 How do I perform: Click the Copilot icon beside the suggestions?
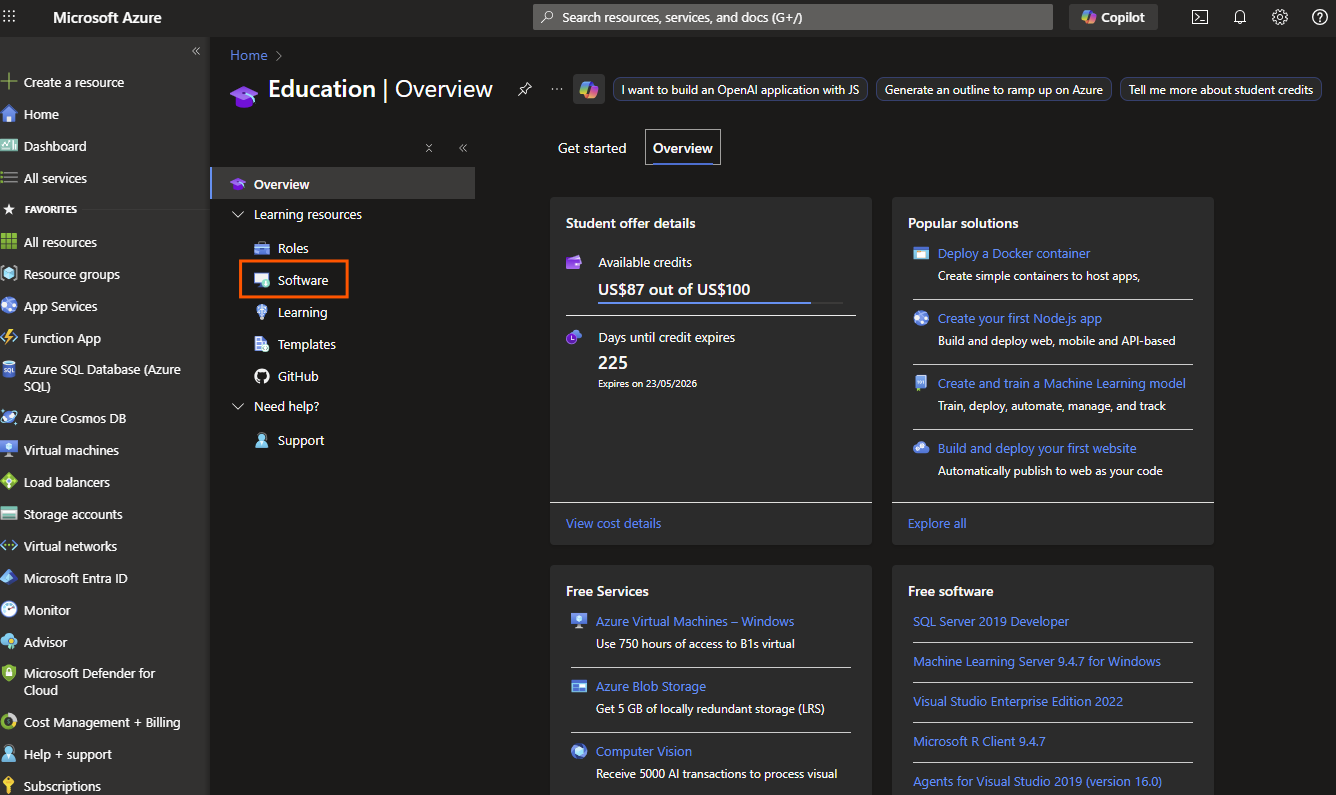click(x=589, y=89)
